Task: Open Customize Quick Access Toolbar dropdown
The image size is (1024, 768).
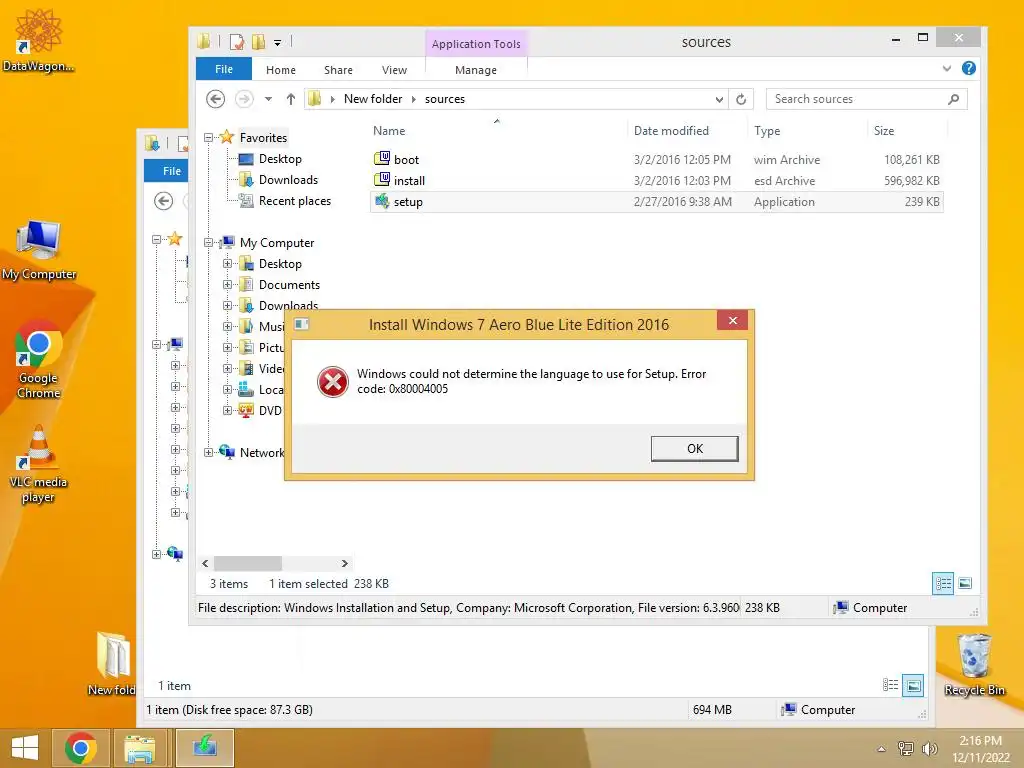Action: 278,43
